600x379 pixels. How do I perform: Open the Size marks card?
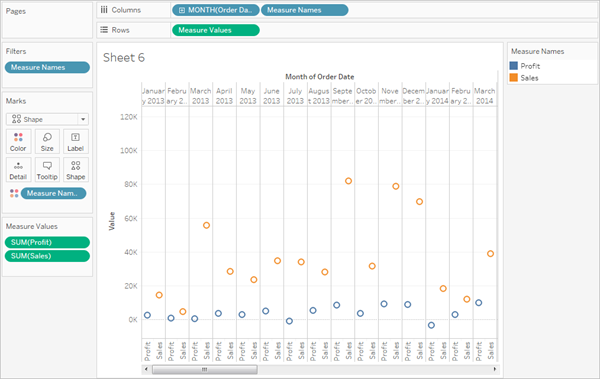pos(47,142)
